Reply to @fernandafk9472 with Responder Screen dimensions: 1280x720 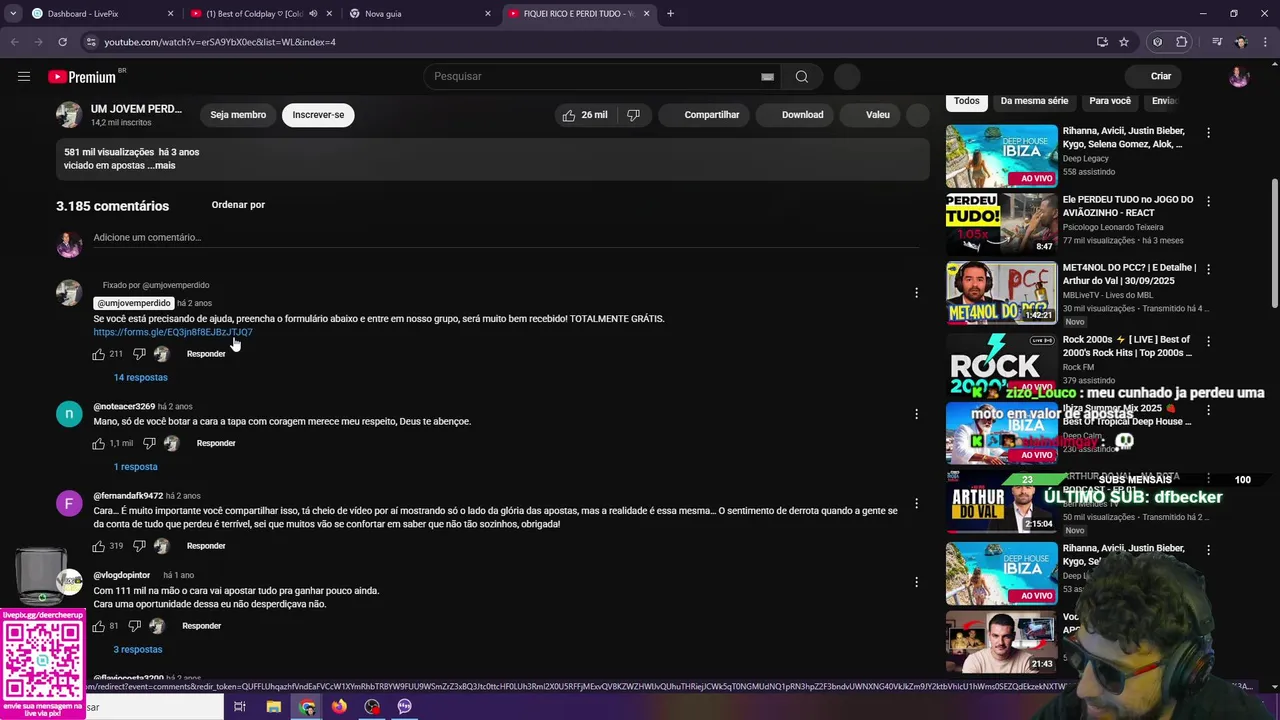coord(206,546)
